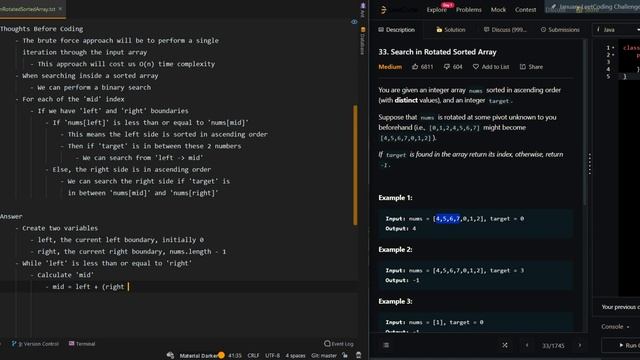Toggle the read-only lock icon
Image resolution: width=640 pixels, height=360 pixels.
[345, 356]
